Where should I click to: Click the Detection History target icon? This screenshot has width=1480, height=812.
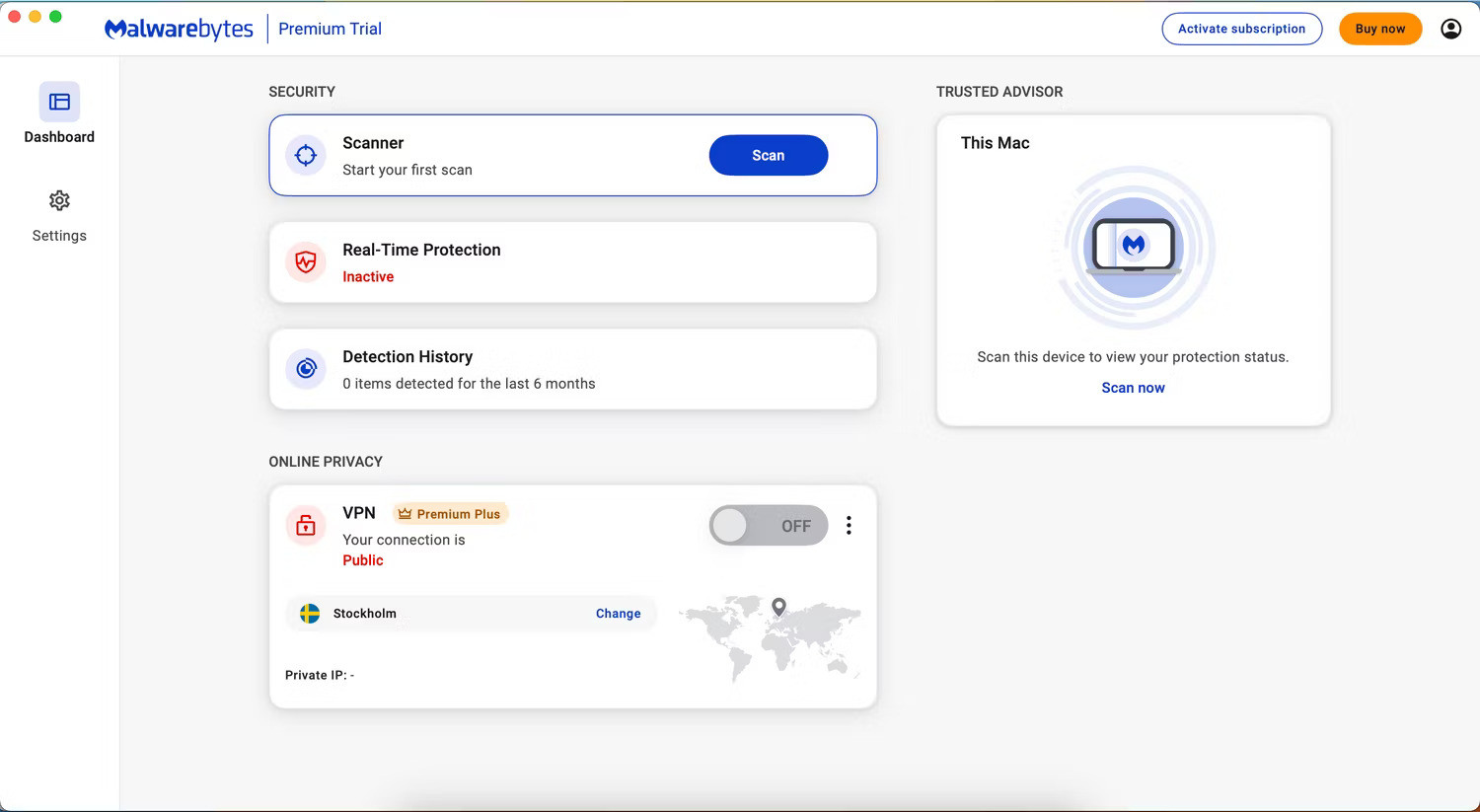coord(305,368)
